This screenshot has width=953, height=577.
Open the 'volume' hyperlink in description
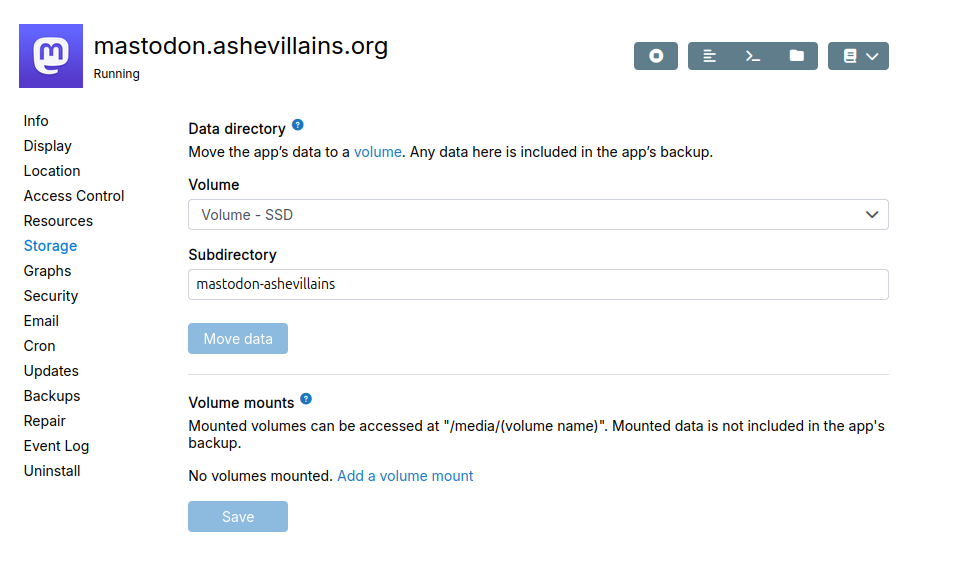point(378,152)
